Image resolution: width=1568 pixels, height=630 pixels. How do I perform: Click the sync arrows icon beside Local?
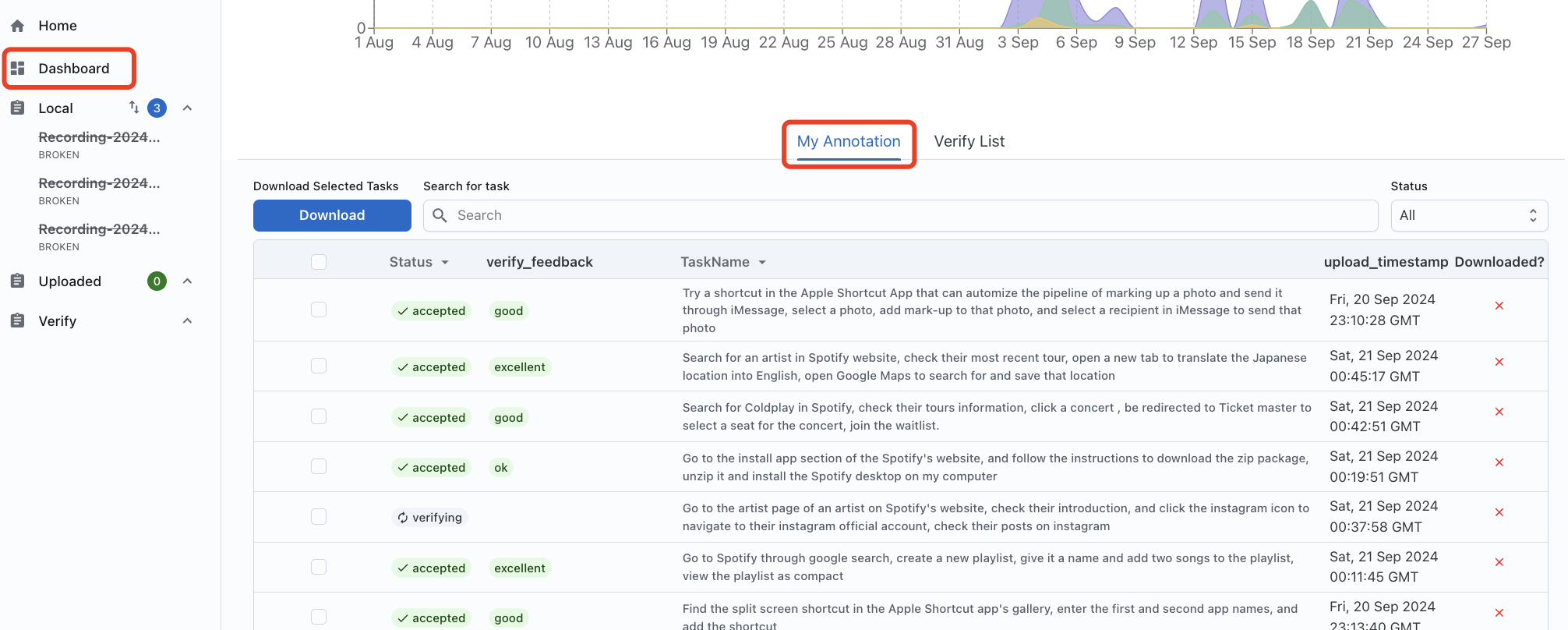[x=134, y=107]
